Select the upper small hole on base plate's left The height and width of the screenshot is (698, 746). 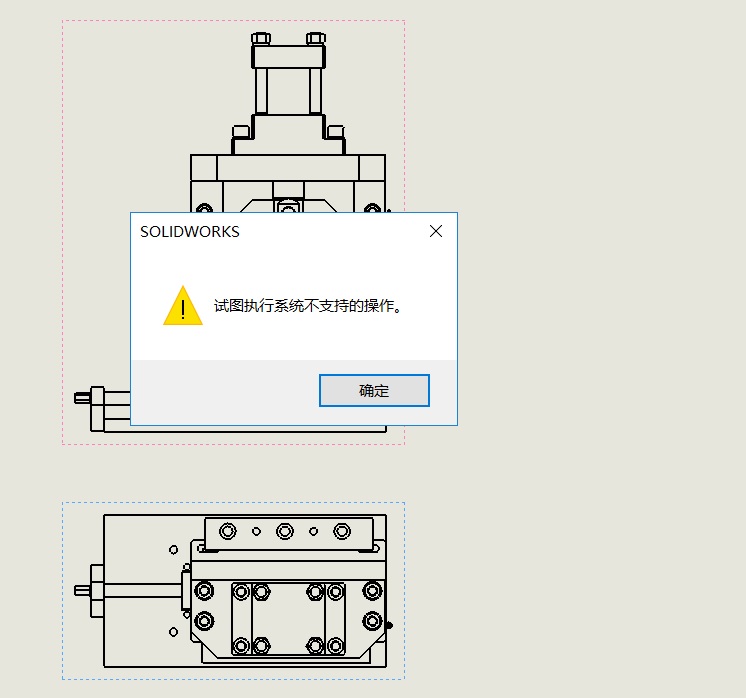click(174, 550)
